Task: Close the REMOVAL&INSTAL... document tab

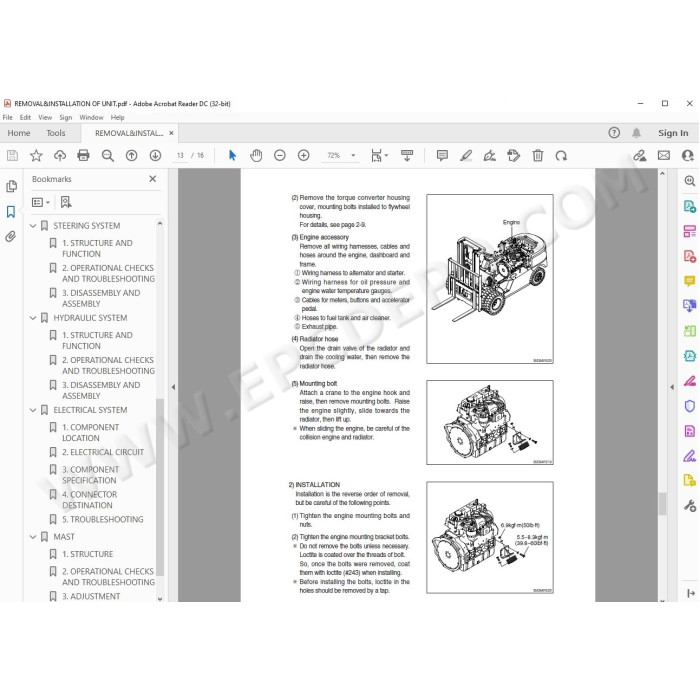Action: (x=171, y=133)
